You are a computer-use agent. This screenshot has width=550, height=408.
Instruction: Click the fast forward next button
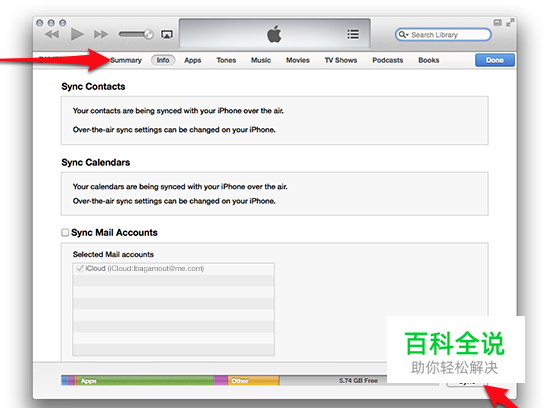101,34
